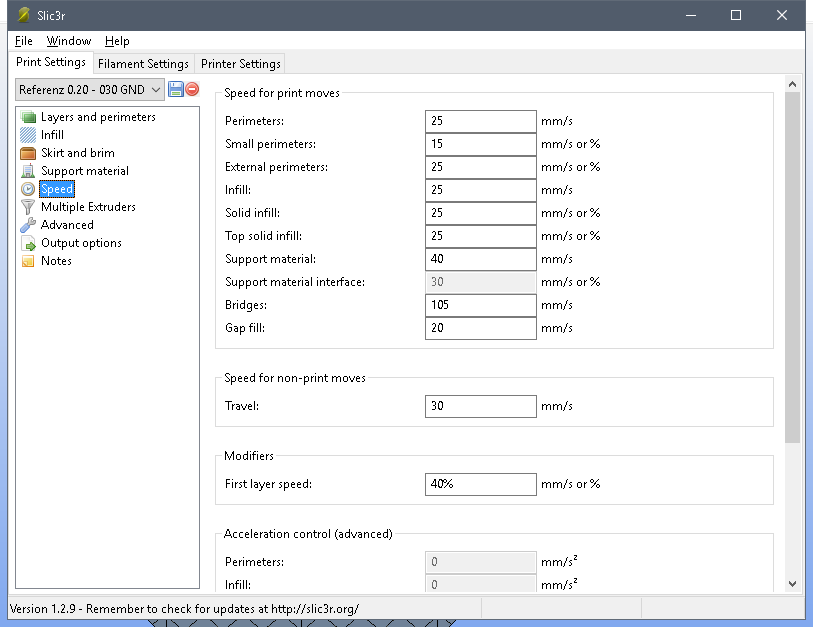Click the Support material icon
Screen dimensions: 813x627
[28, 171]
